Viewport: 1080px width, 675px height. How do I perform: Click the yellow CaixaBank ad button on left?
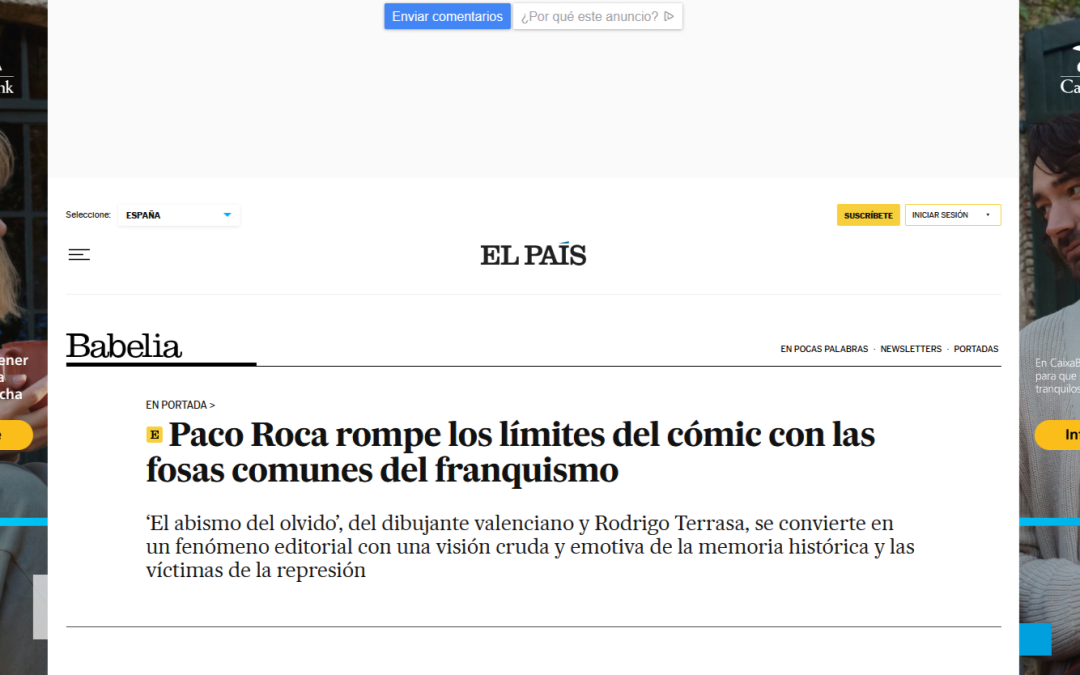(16, 435)
